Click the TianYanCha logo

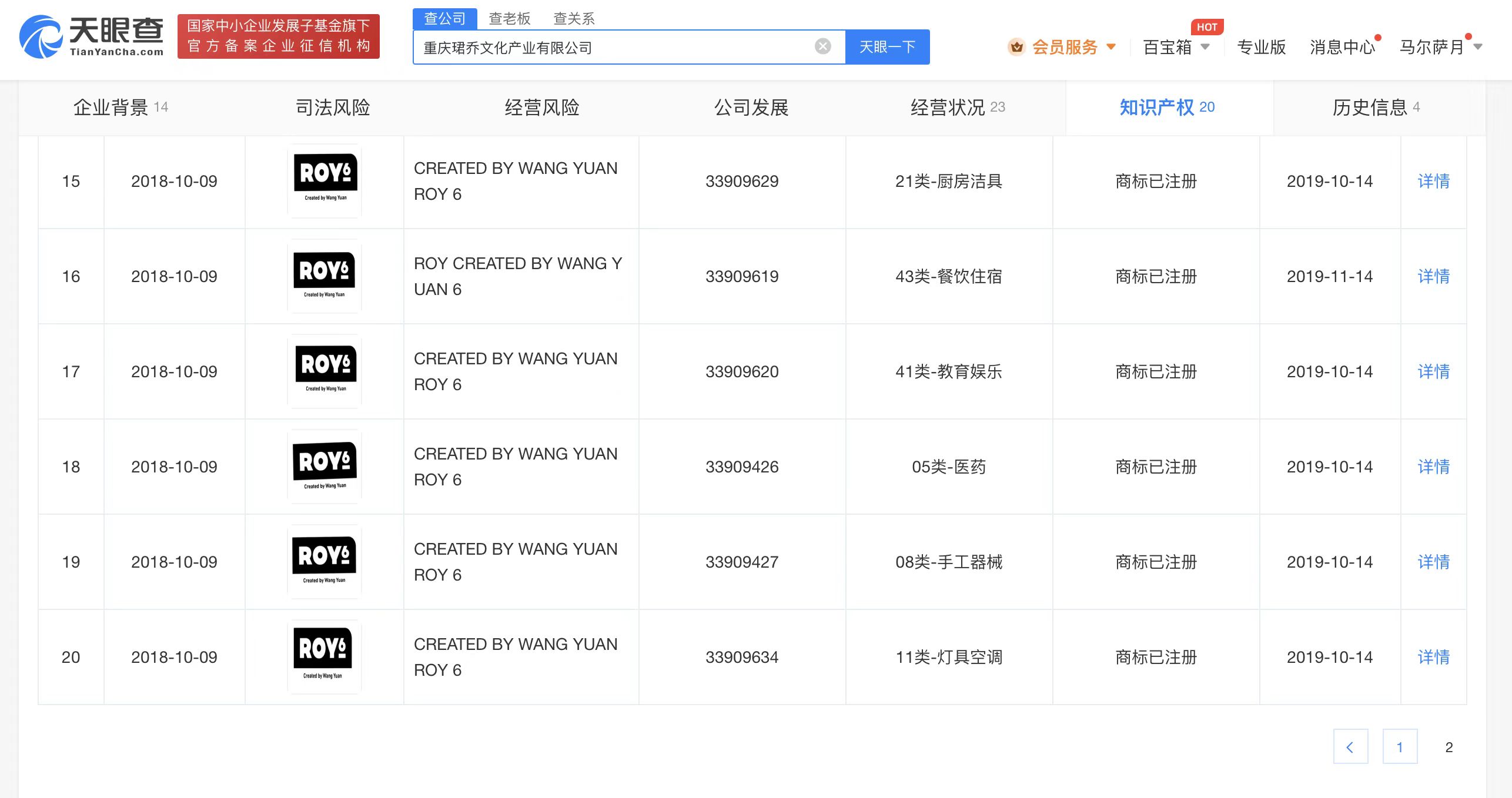pyautogui.click(x=92, y=36)
